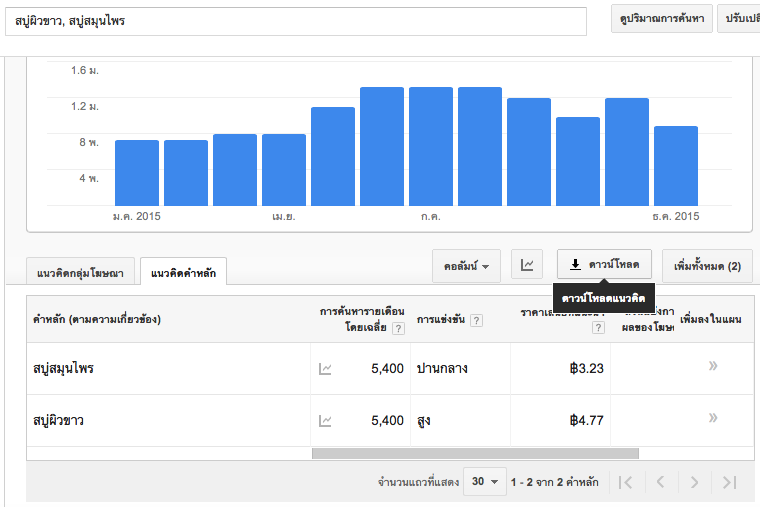Open the คอลัมน์ columns dropdown
760x507 pixels.
466,266
